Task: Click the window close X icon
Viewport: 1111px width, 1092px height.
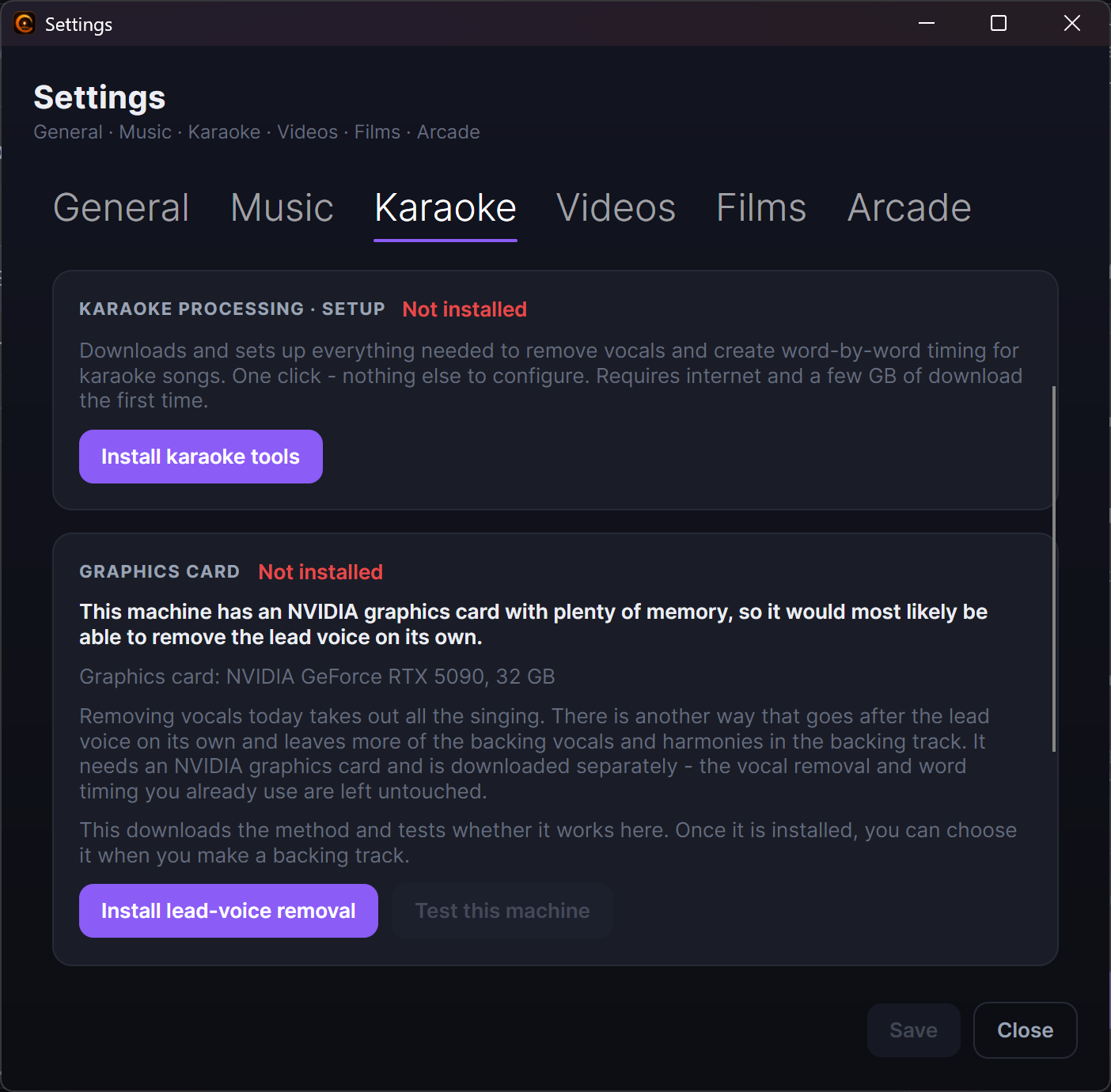Action: tap(1072, 24)
